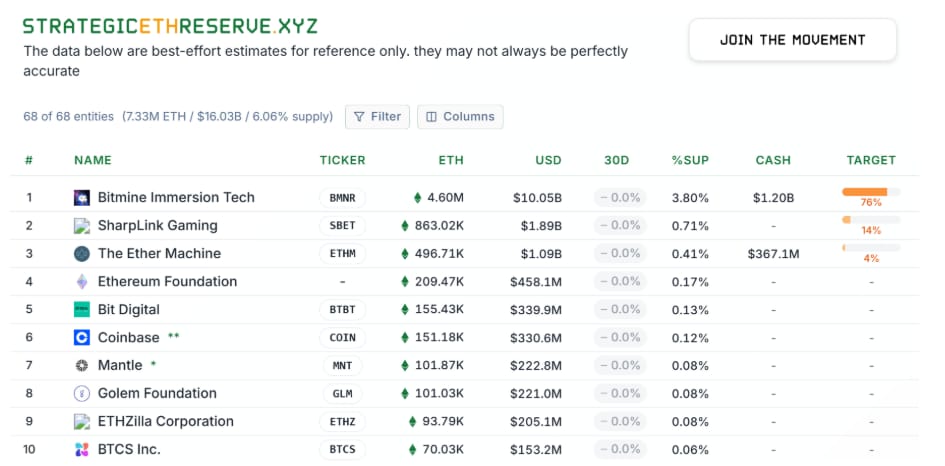Sort table by ETH column header
This screenshot has width=945, height=466.
[x=451, y=160]
